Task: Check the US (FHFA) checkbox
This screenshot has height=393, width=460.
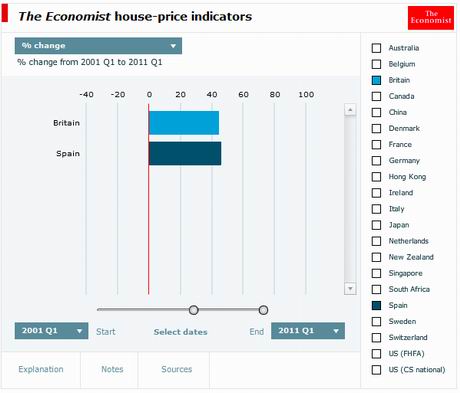Action: click(x=376, y=354)
